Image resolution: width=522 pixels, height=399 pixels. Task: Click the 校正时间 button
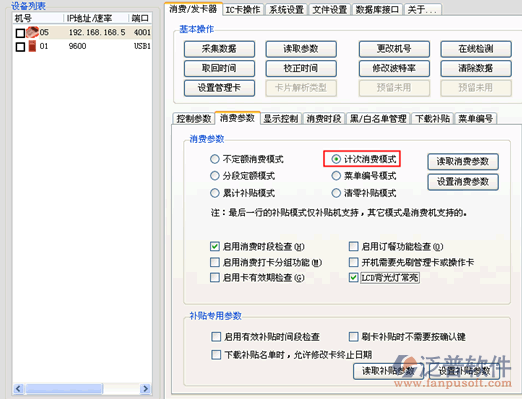pos(301,68)
